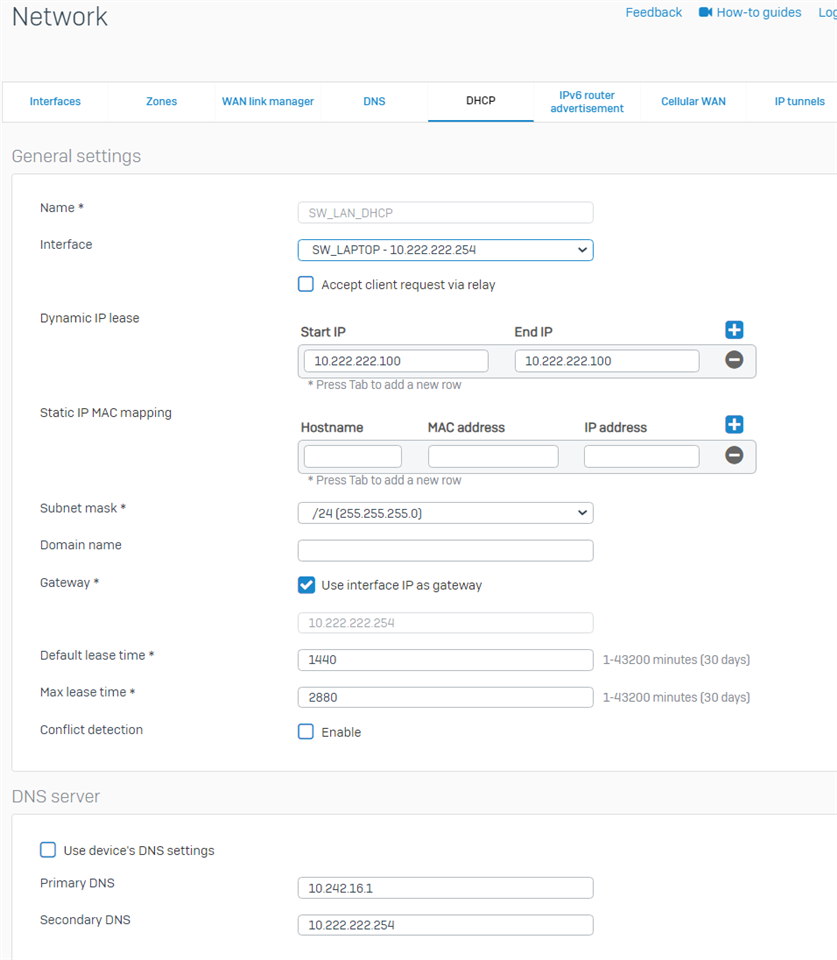Go to the DNS tab
Image resolution: width=837 pixels, height=960 pixels.
click(x=374, y=102)
